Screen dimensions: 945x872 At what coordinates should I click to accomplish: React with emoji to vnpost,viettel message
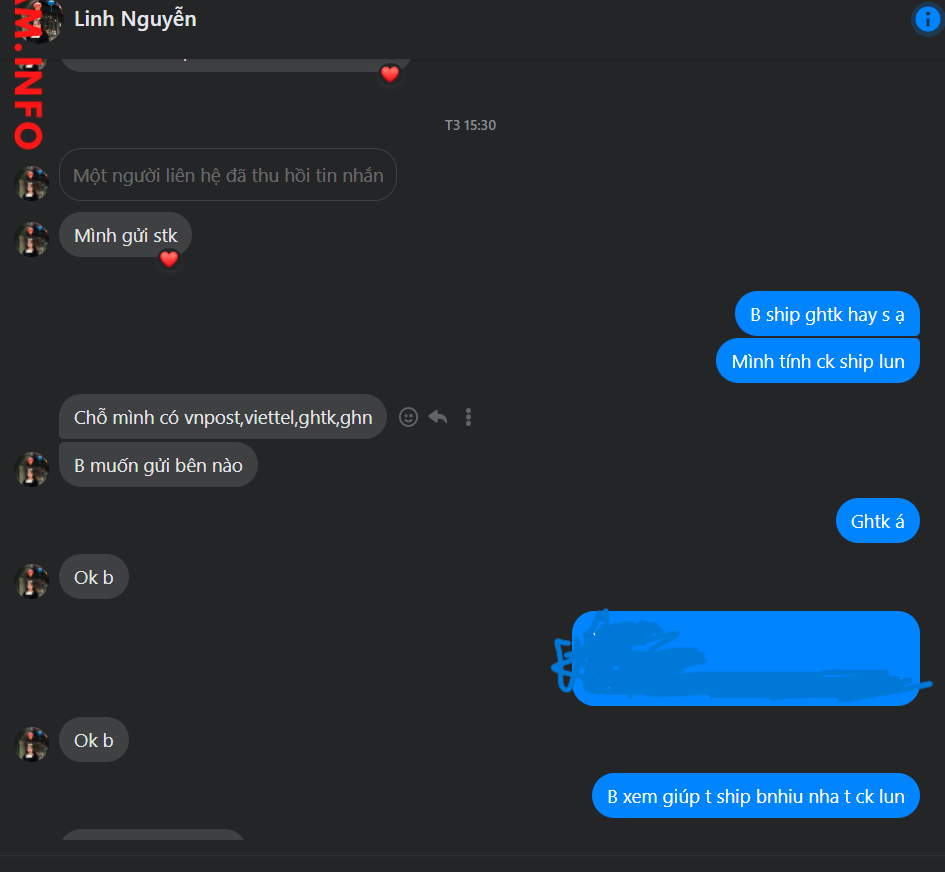point(408,417)
